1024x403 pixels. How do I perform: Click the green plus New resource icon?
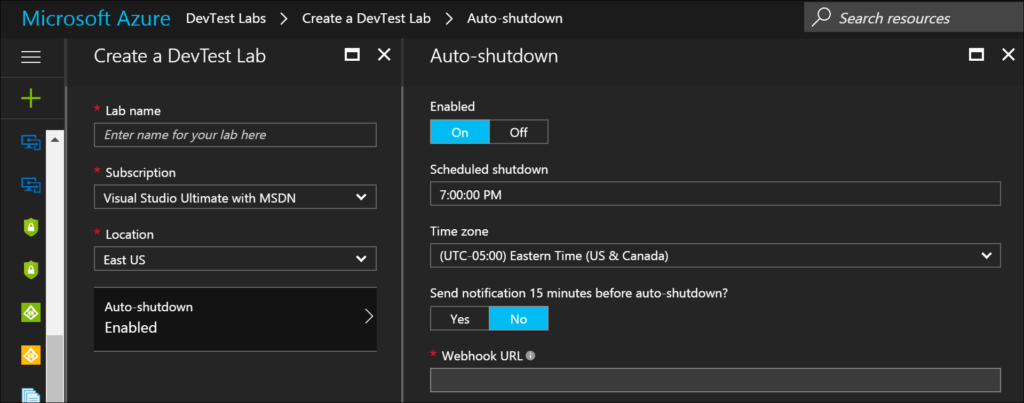coord(31,99)
